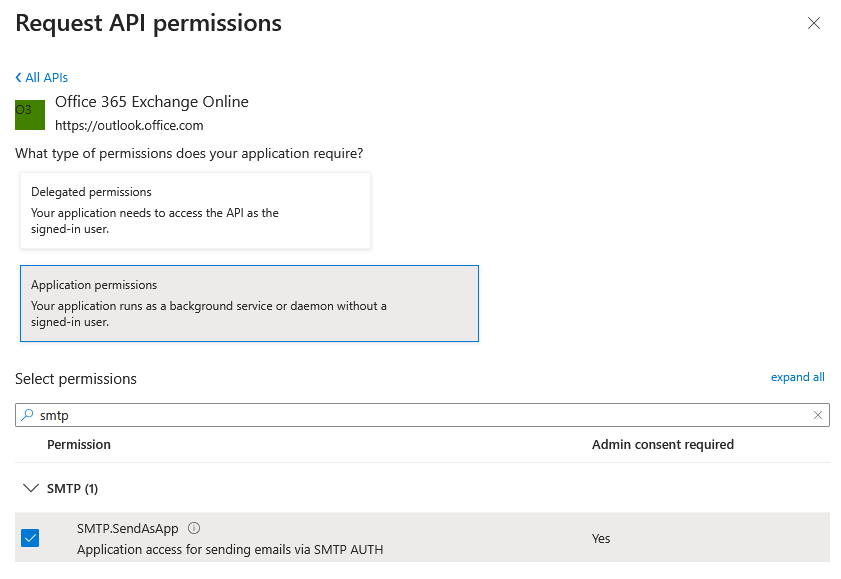Click the SMTP (1) group label
841x579 pixels.
(72, 488)
